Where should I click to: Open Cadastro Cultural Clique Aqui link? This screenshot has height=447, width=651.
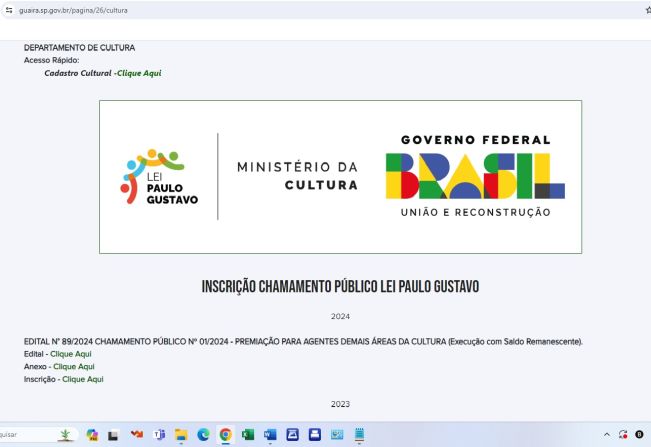pyautogui.click(x=139, y=73)
